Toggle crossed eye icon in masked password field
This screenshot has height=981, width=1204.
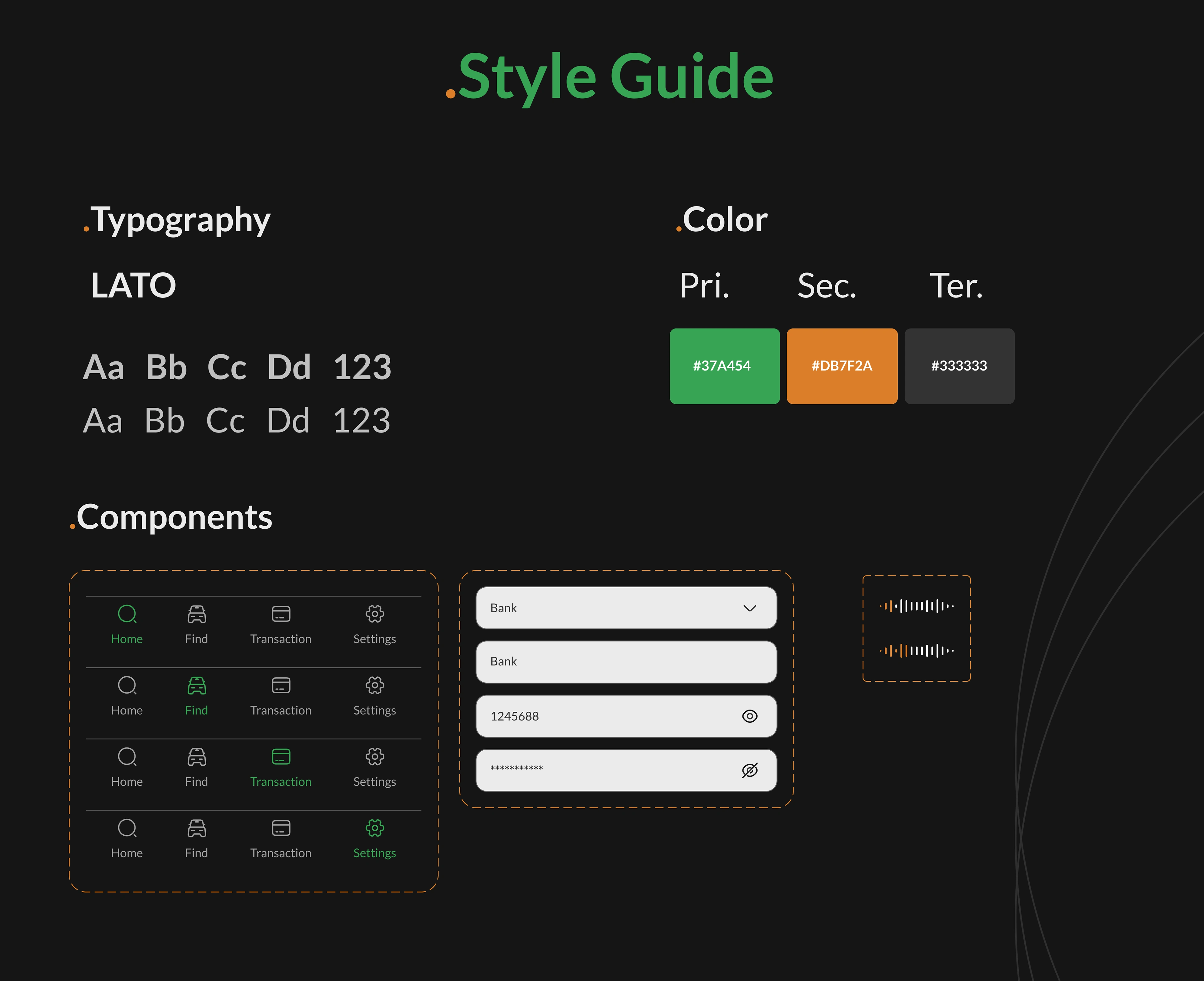pyautogui.click(x=750, y=770)
